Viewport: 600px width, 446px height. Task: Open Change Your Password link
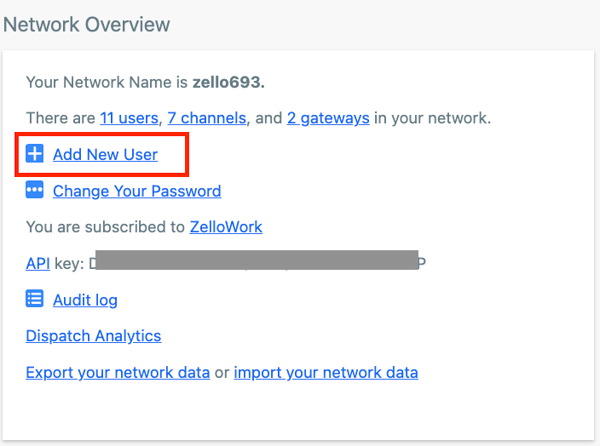(x=137, y=191)
